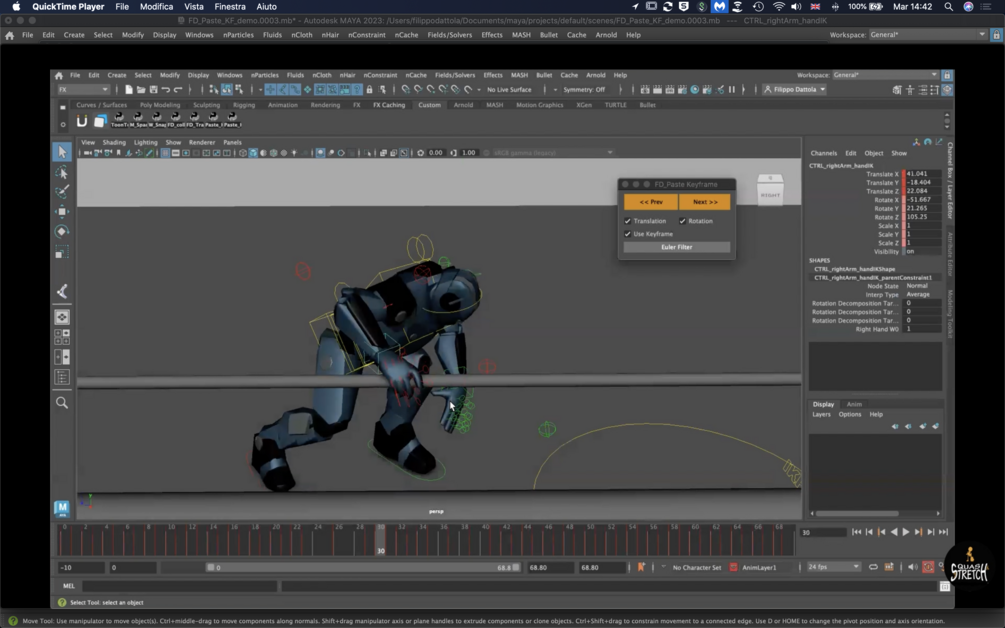Open the Workspace General dropdown
This screenshot has height=628, width=1005.
(x=885, y=75)
